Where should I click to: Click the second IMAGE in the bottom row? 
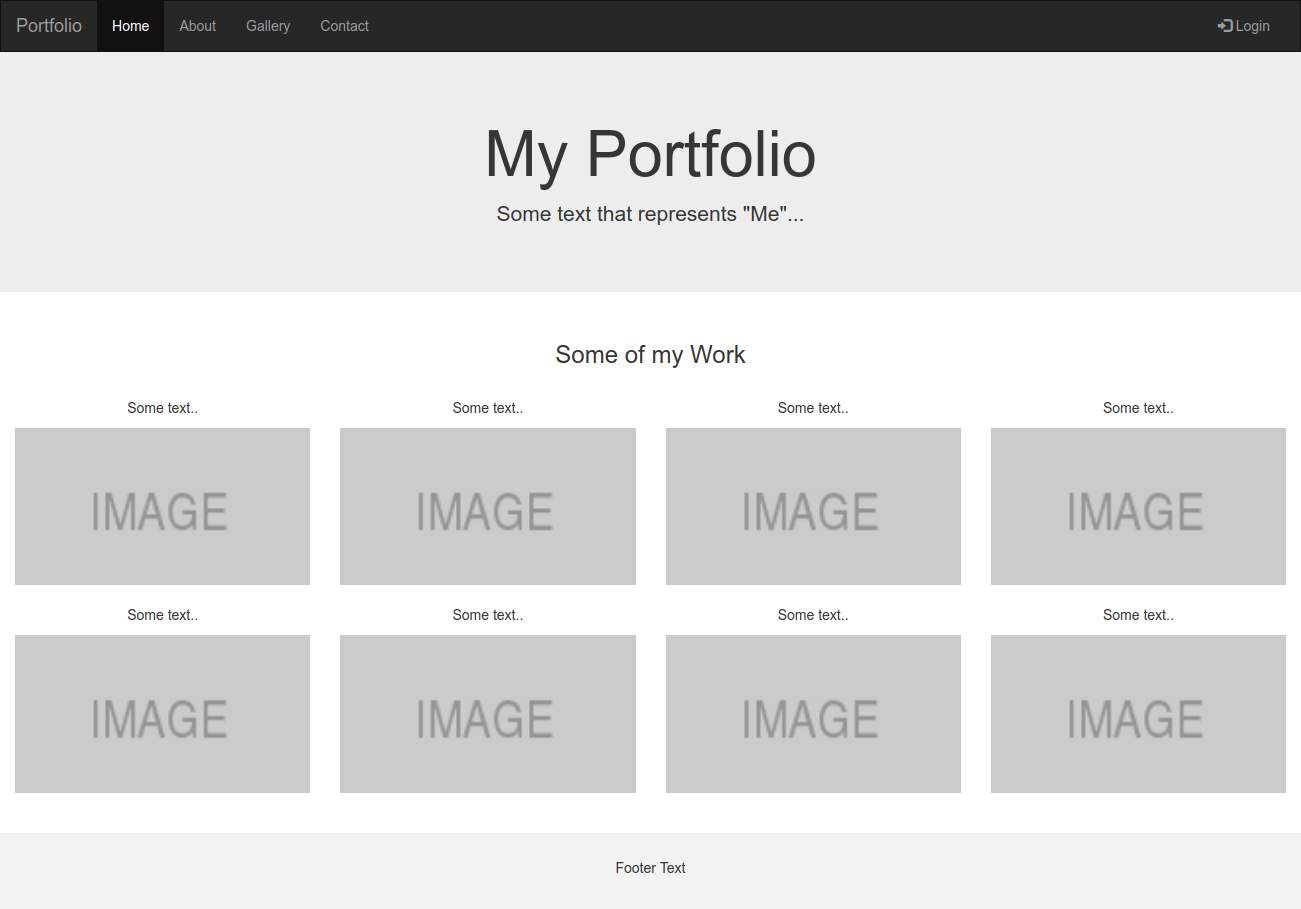(x=487, y=713)
